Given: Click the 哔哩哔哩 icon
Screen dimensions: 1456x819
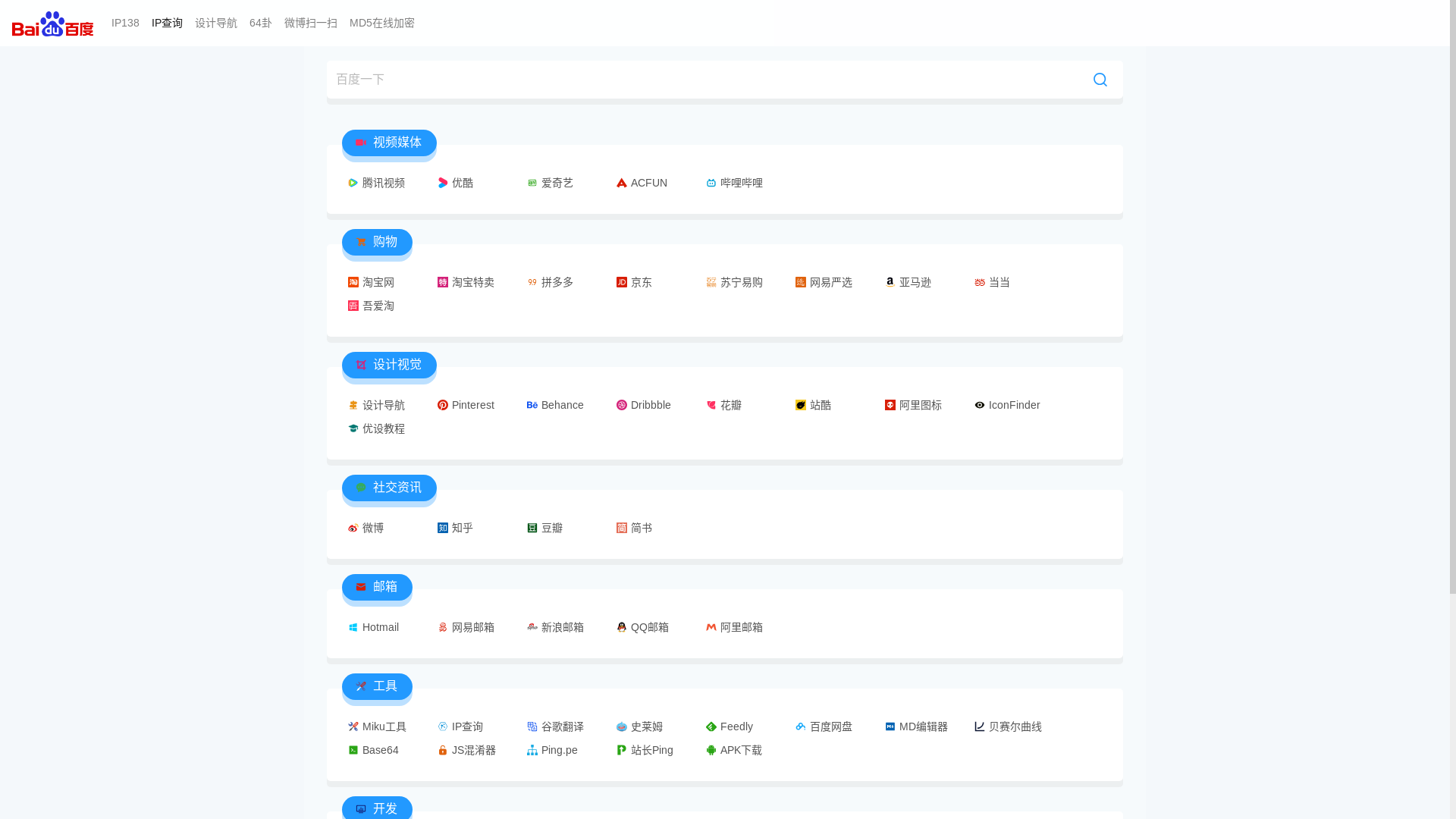Looking at the screenshot, I should click(x=711, y=183).
